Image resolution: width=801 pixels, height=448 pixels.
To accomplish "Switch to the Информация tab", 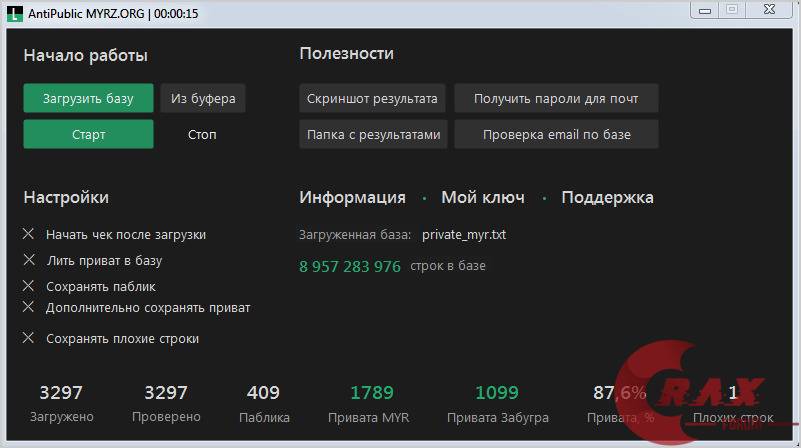I will pyautogui.click(x=352, y=197).
